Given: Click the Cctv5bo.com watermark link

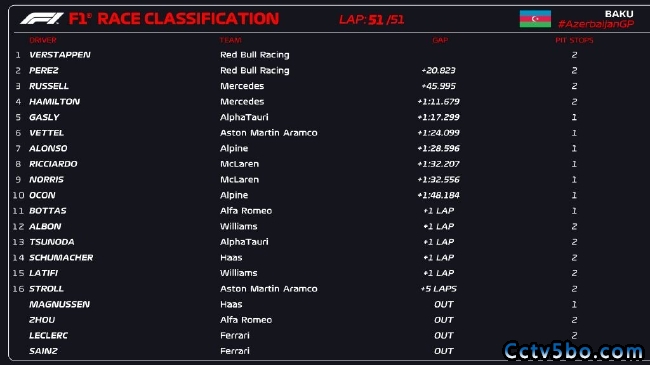Looking at the screenshot, I should 573,351.
